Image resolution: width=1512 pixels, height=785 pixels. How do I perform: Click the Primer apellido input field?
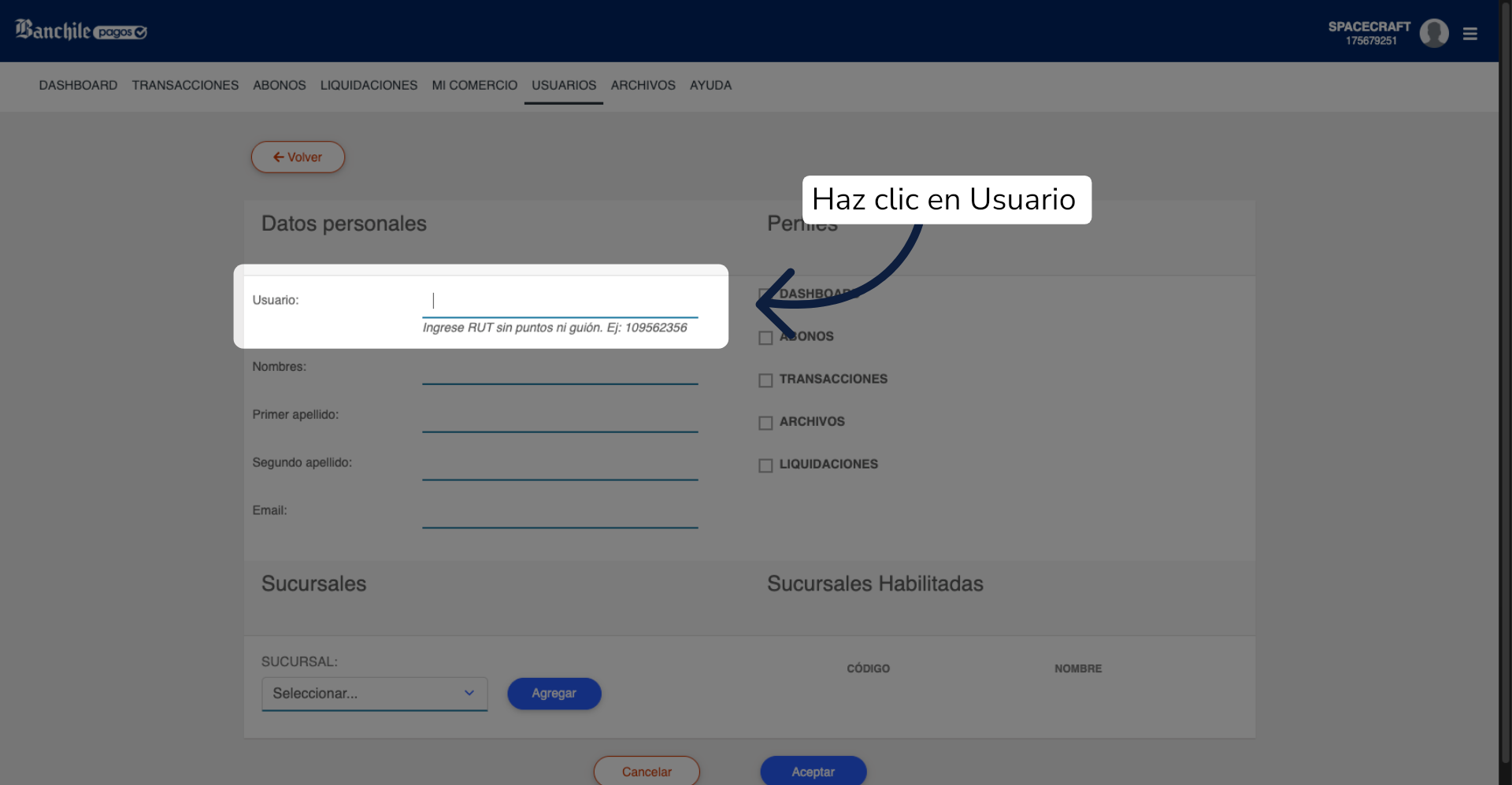tap(560, 417)
